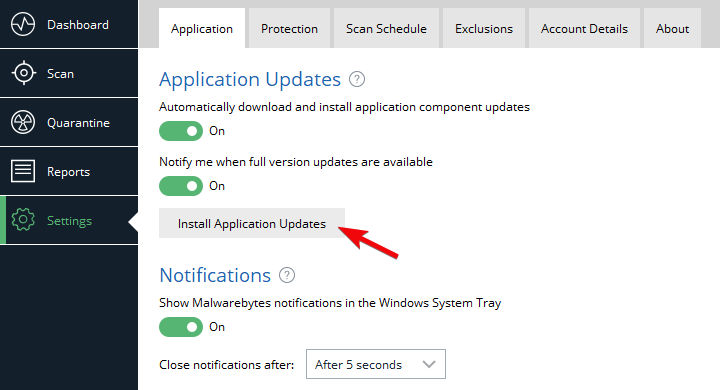
Task: Toggle automatic component updates off
Action: coord(181,131)
